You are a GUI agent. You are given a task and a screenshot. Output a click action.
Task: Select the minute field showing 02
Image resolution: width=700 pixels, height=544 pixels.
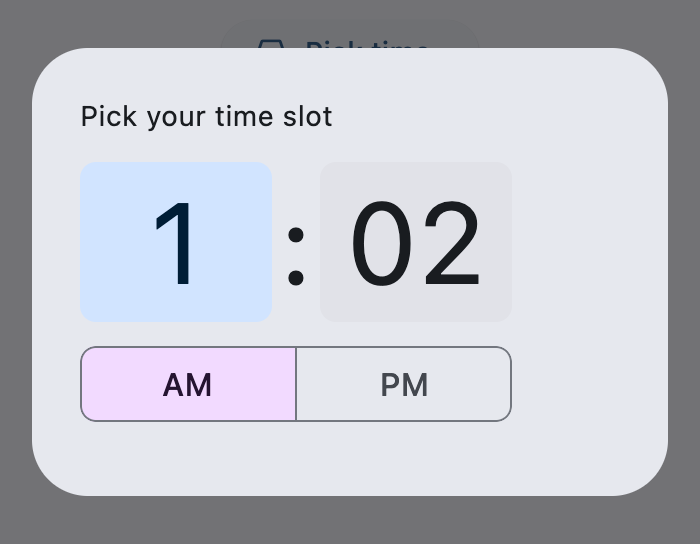416,242
